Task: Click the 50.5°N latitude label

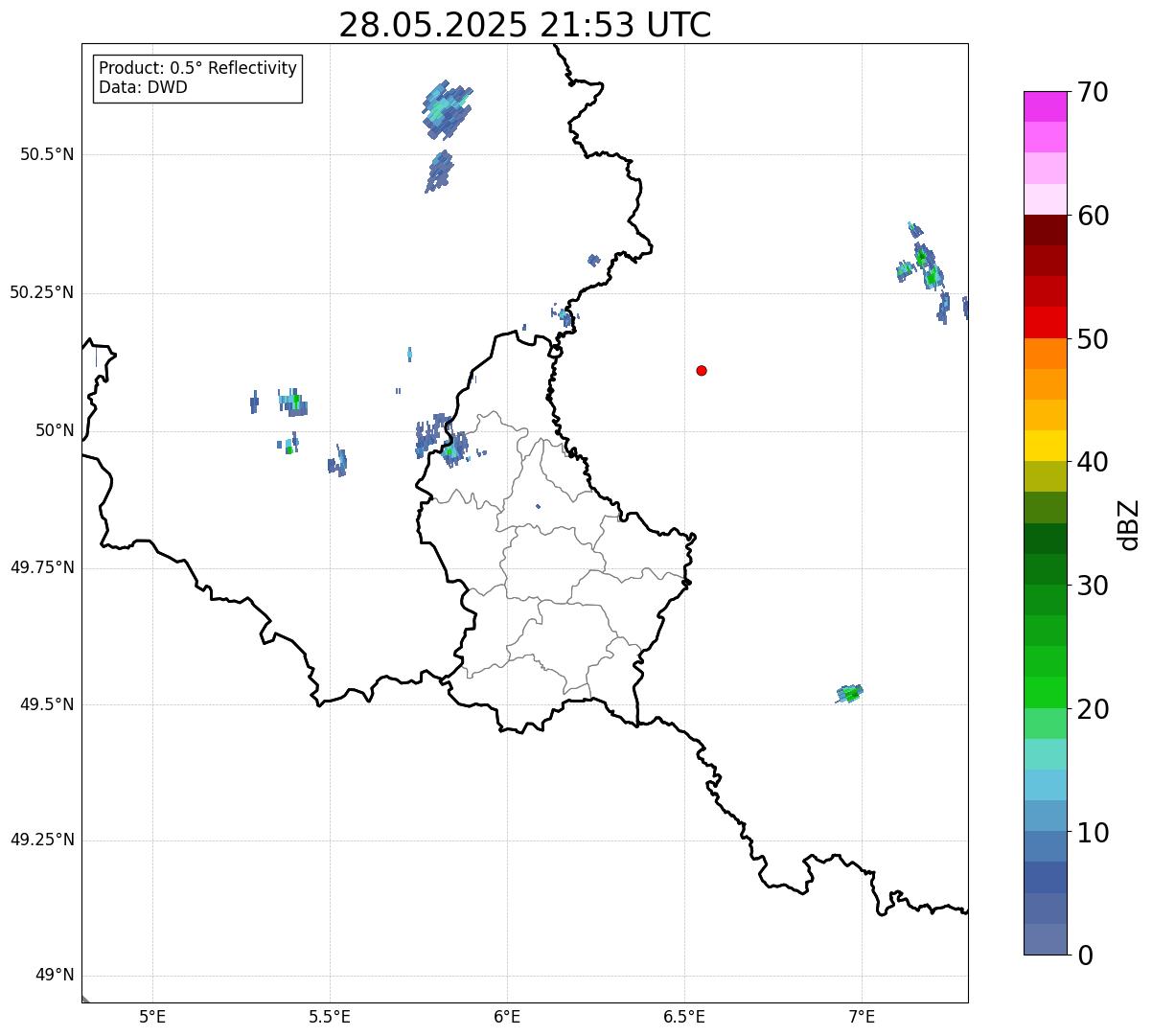Action: (47, 154)
